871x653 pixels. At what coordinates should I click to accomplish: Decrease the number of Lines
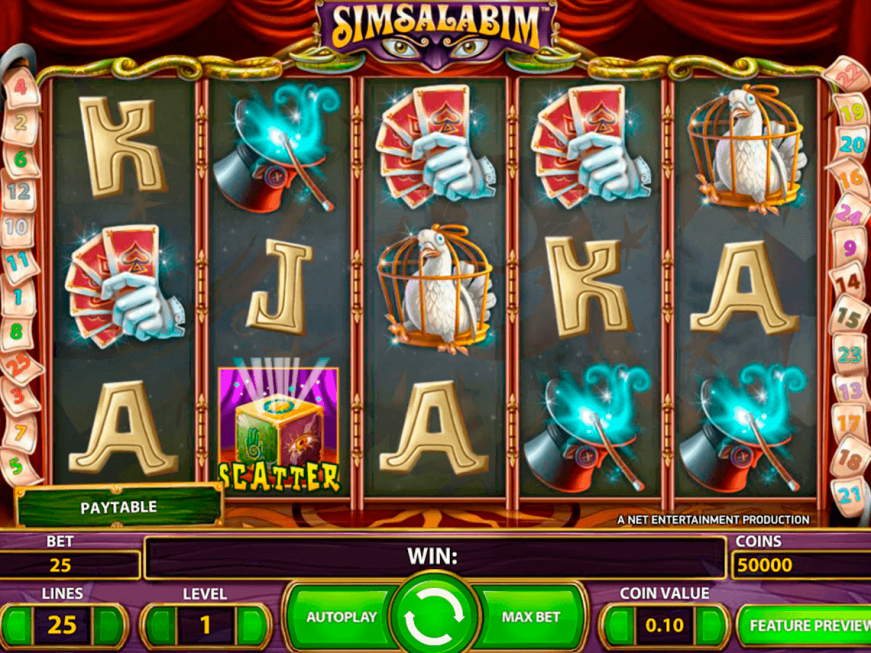pos(16,626)
